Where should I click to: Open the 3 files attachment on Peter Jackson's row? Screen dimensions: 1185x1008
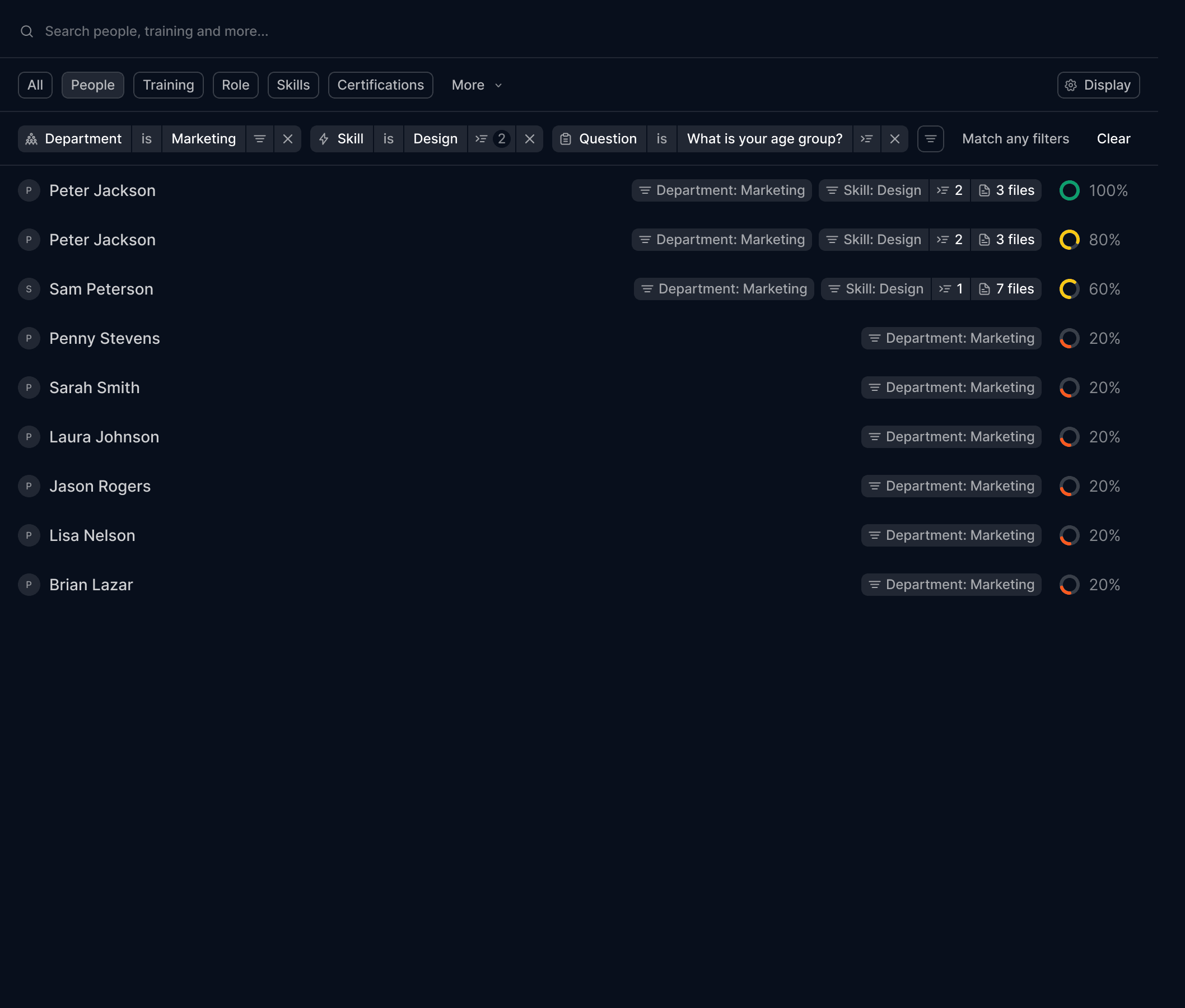coord(1006,190)
